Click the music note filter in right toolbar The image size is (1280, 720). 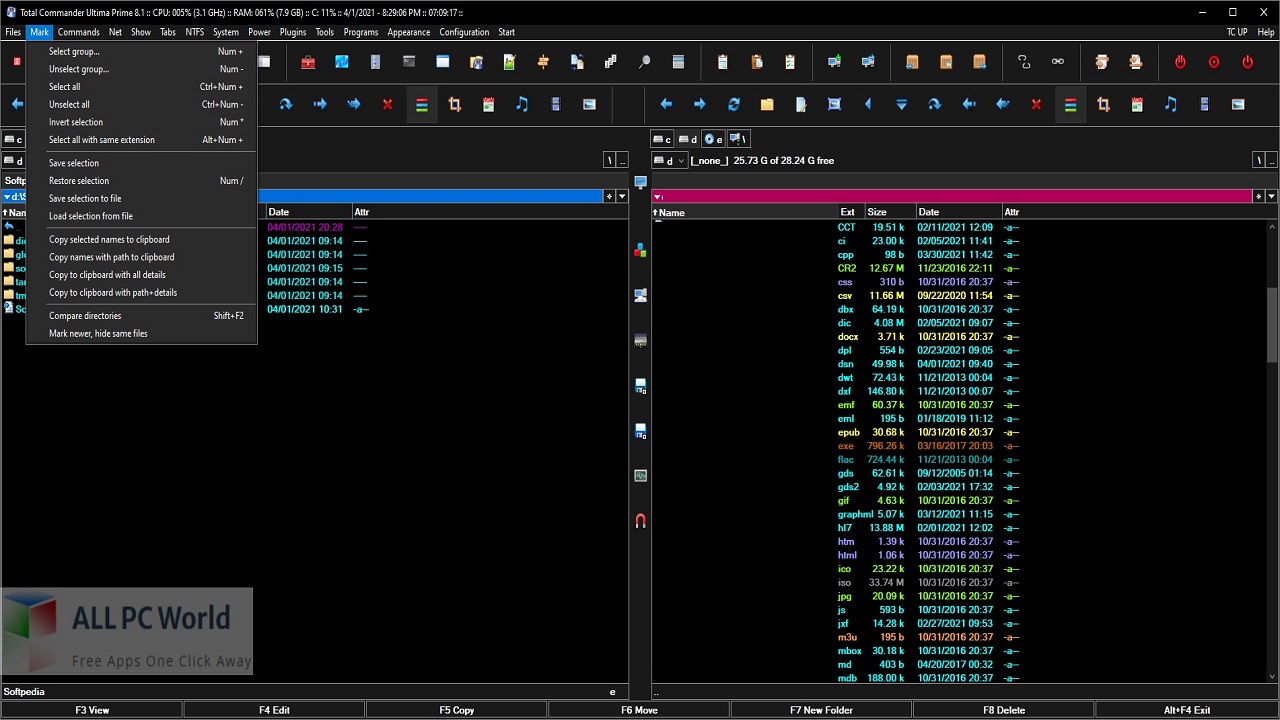[1171, 104]
